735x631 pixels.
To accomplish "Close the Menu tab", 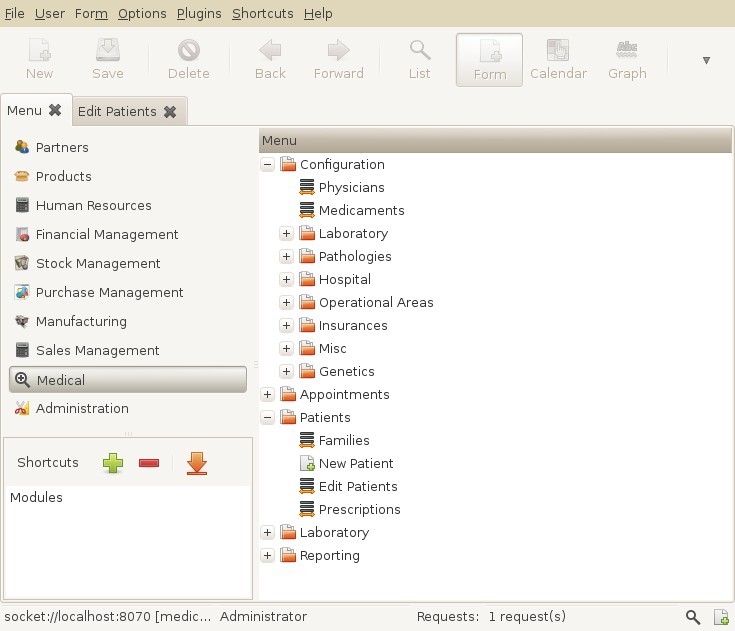I will pyautogui.click(x=55, y=111).
